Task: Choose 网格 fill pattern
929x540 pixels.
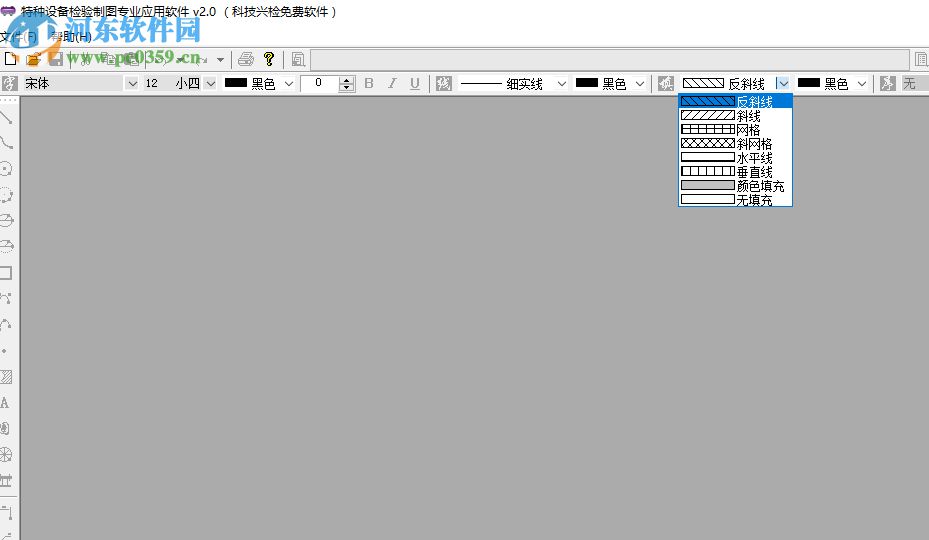Action: click(735, 130)
